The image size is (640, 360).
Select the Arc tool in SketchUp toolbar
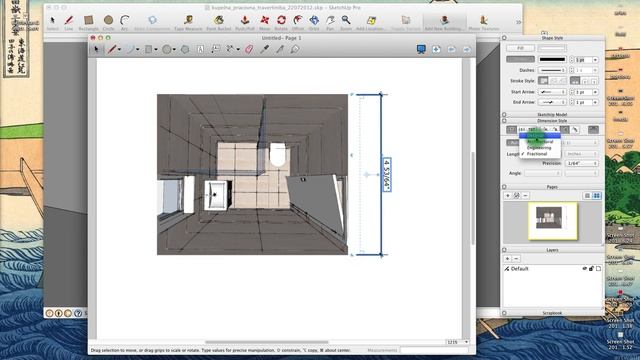124,22
